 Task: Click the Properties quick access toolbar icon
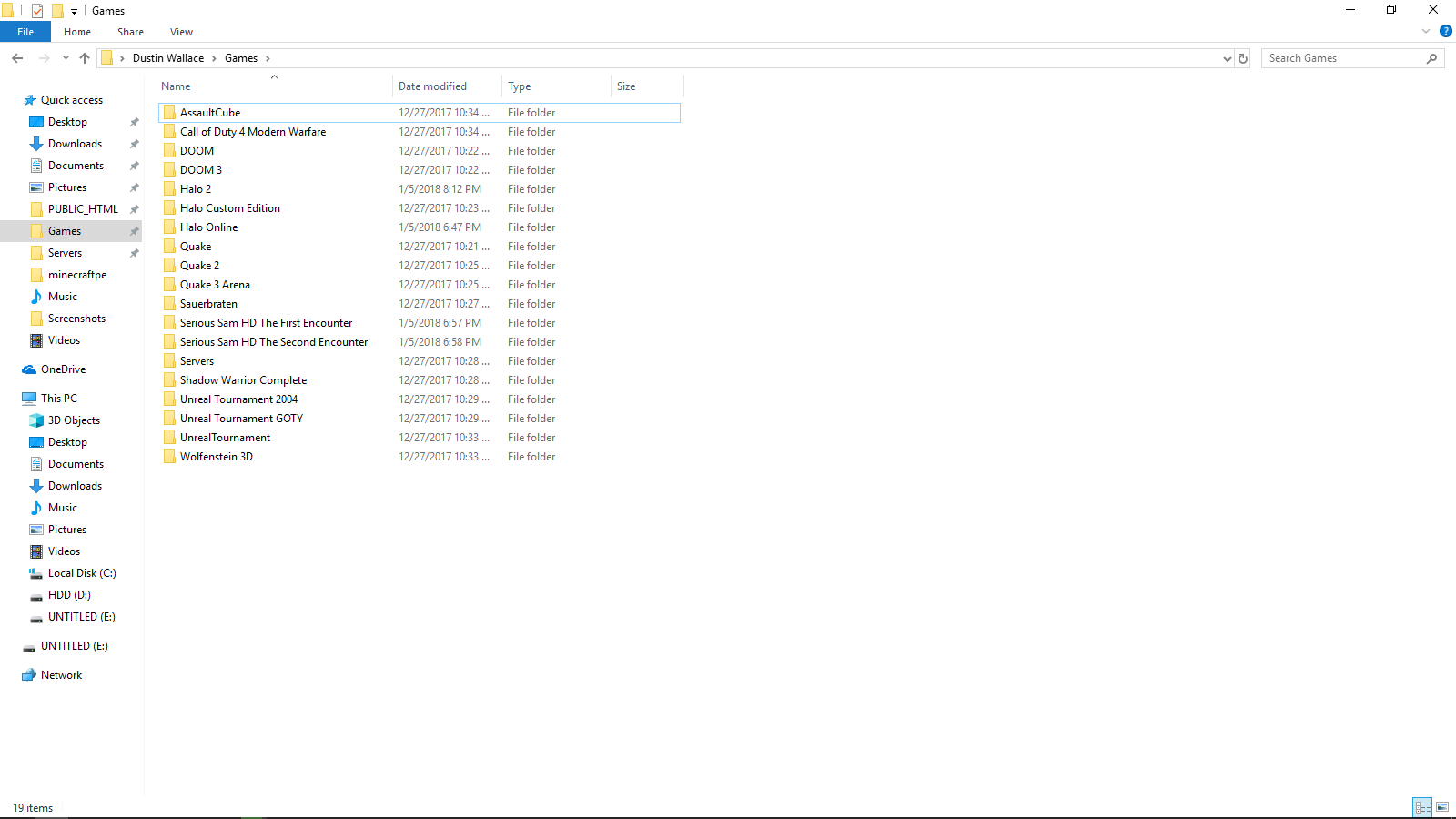coord(37,11)
